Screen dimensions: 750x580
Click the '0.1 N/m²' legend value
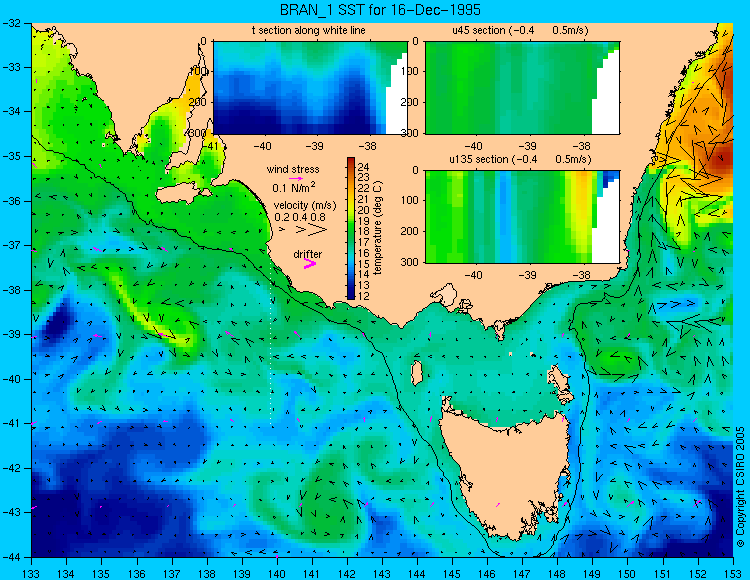pos(294,187)
